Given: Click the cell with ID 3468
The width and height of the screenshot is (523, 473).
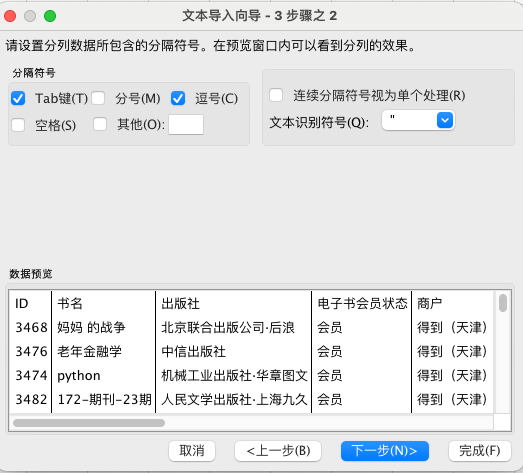Looking at the screenshot, I should 31,328.
